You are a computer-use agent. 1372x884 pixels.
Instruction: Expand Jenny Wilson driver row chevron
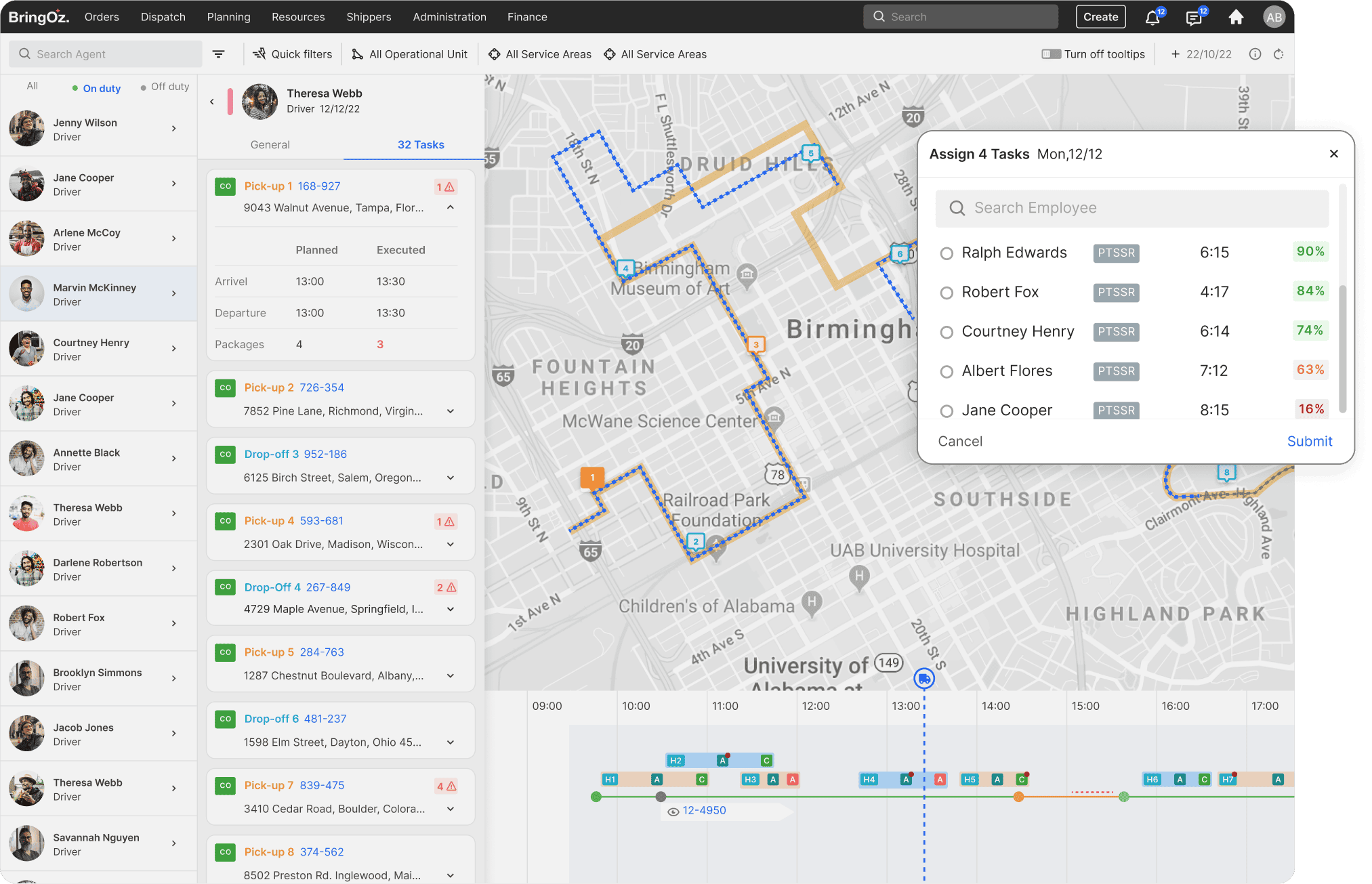click(174, 129)
